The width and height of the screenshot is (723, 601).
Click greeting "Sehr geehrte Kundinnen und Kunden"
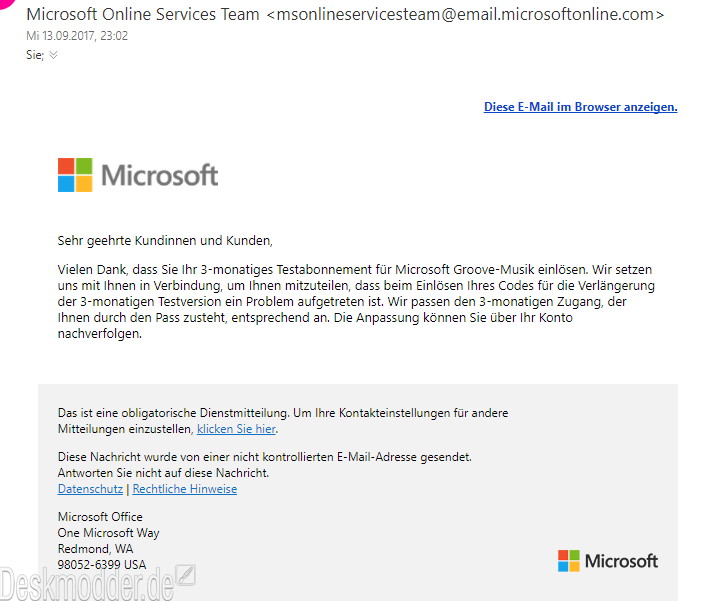point(165,241)
